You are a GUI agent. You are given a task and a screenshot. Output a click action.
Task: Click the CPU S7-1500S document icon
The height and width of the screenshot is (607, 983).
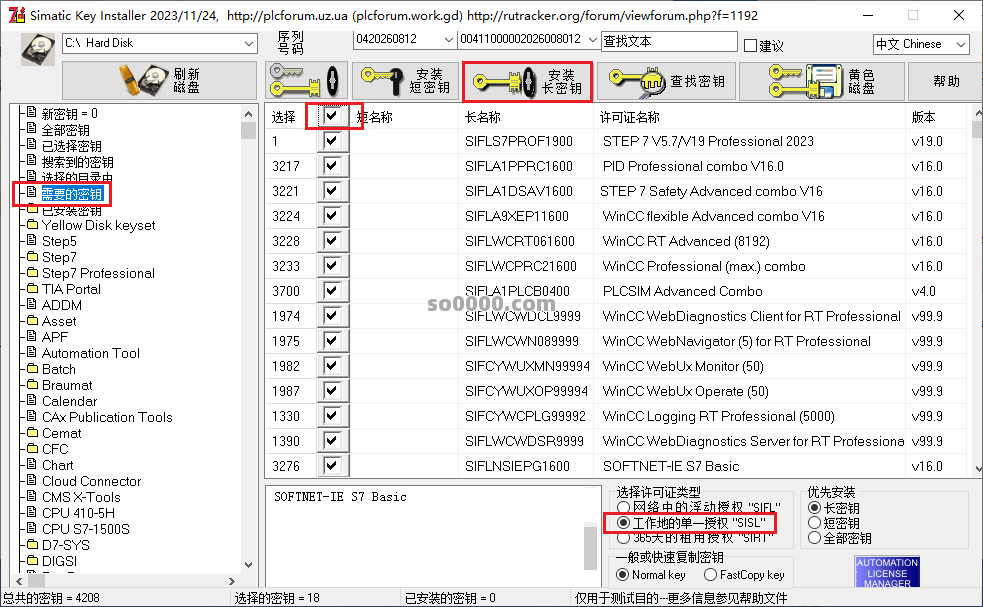(x=32, y=529)
